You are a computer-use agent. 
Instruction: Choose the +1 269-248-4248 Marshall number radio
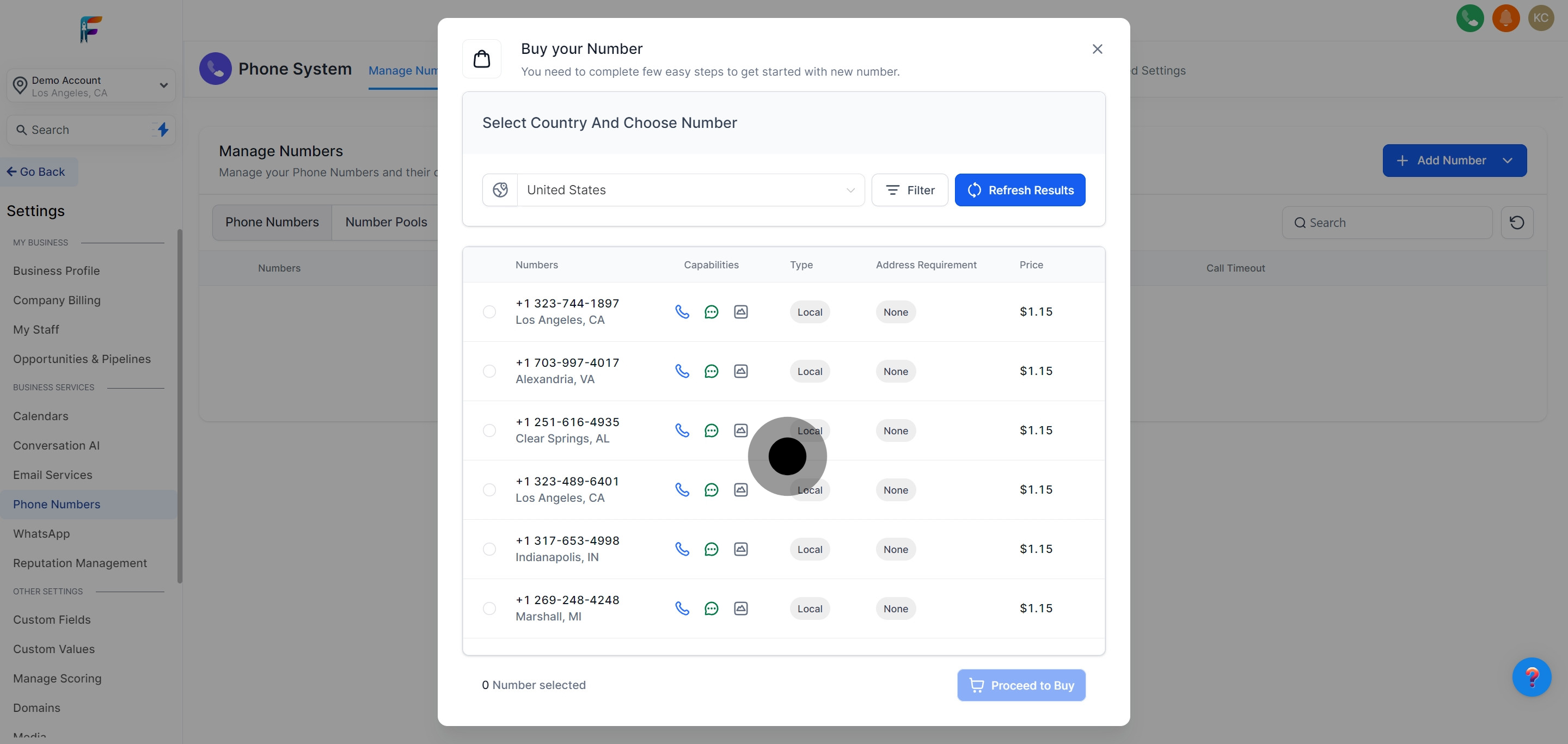tap(489, 608)
